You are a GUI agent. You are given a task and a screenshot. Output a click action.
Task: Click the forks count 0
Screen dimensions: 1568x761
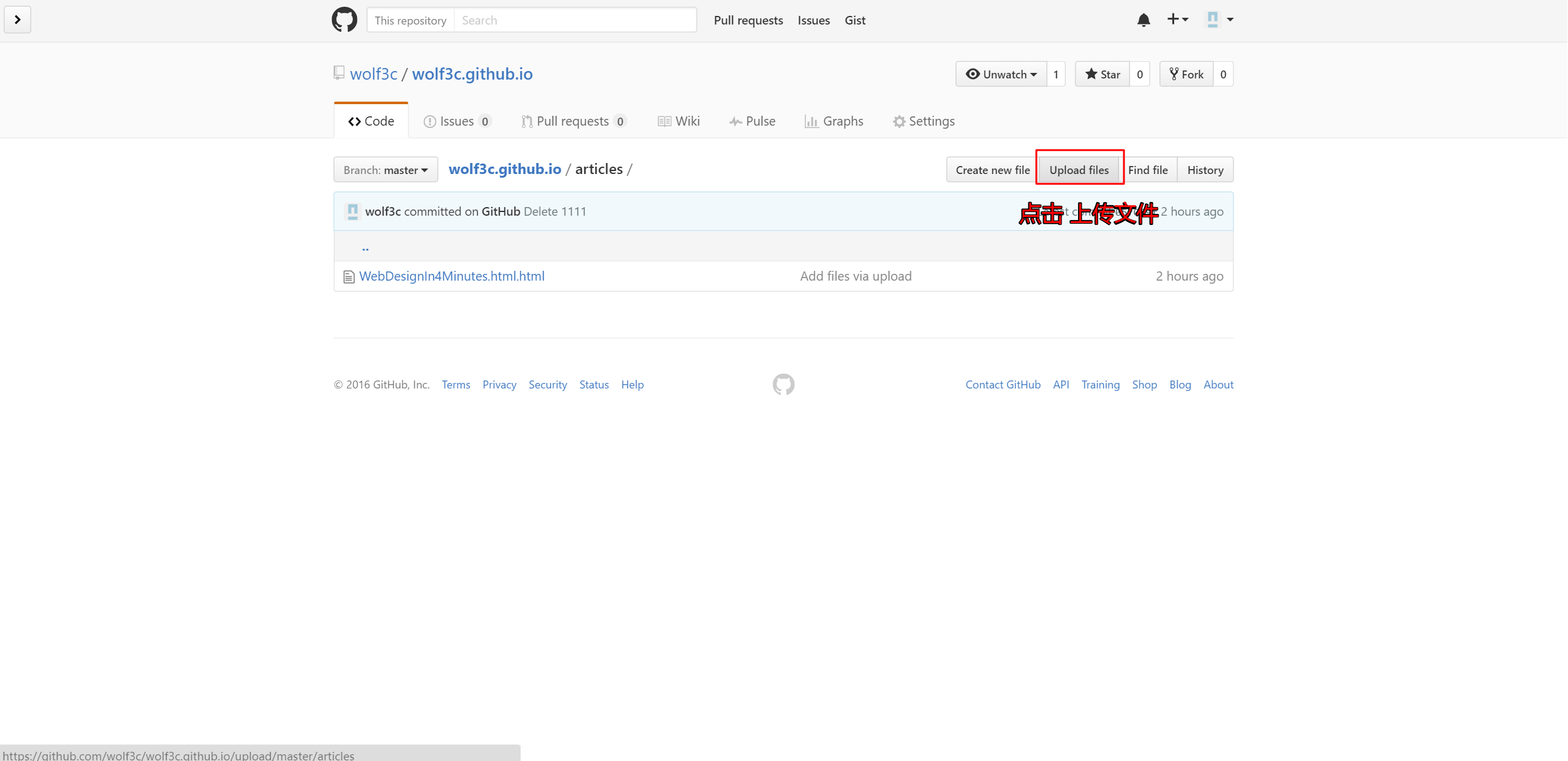tap(1223, 74)
